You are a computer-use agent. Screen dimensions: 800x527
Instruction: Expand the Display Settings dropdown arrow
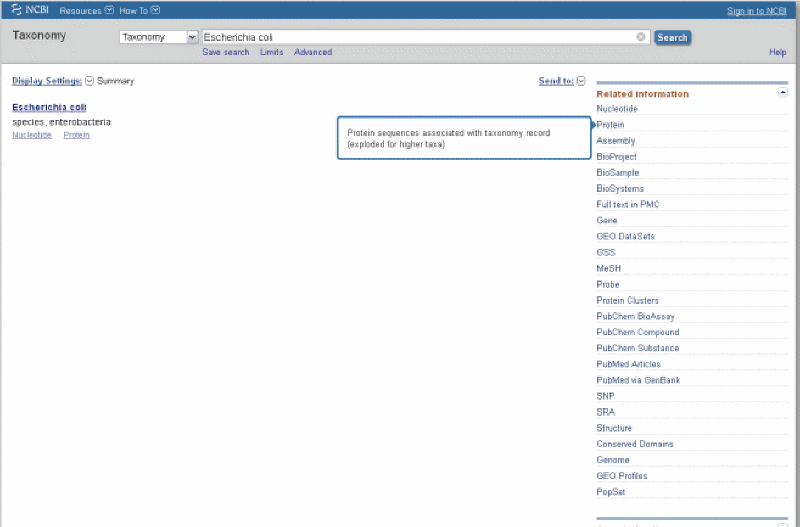pos(89,81)
